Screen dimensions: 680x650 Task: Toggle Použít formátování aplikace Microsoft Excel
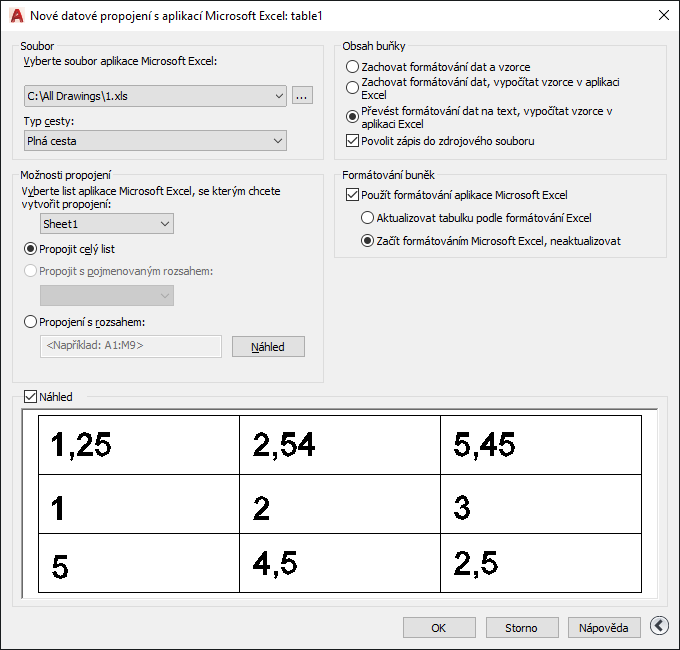[x=352, y=195]
